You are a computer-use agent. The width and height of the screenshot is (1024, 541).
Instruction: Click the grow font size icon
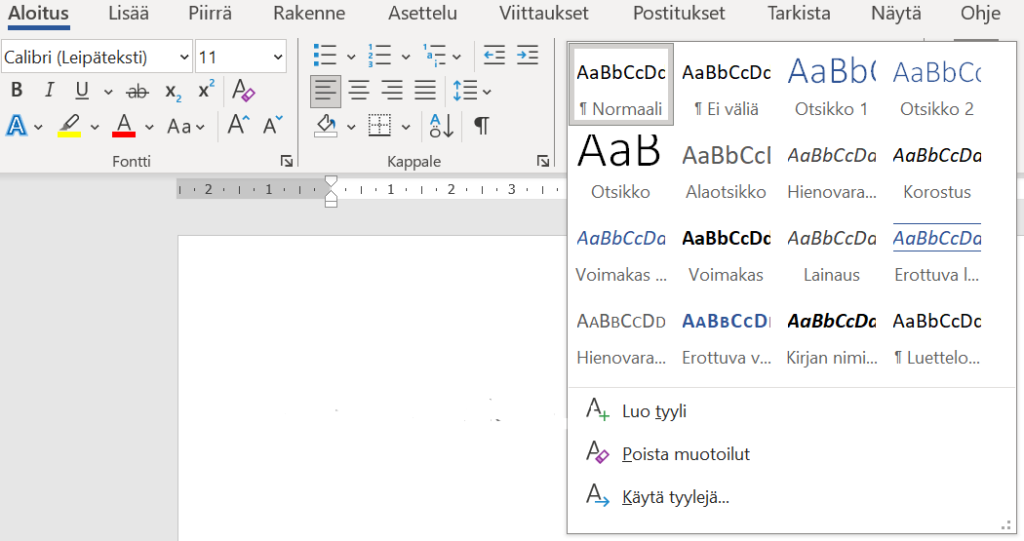click(238, 126)
